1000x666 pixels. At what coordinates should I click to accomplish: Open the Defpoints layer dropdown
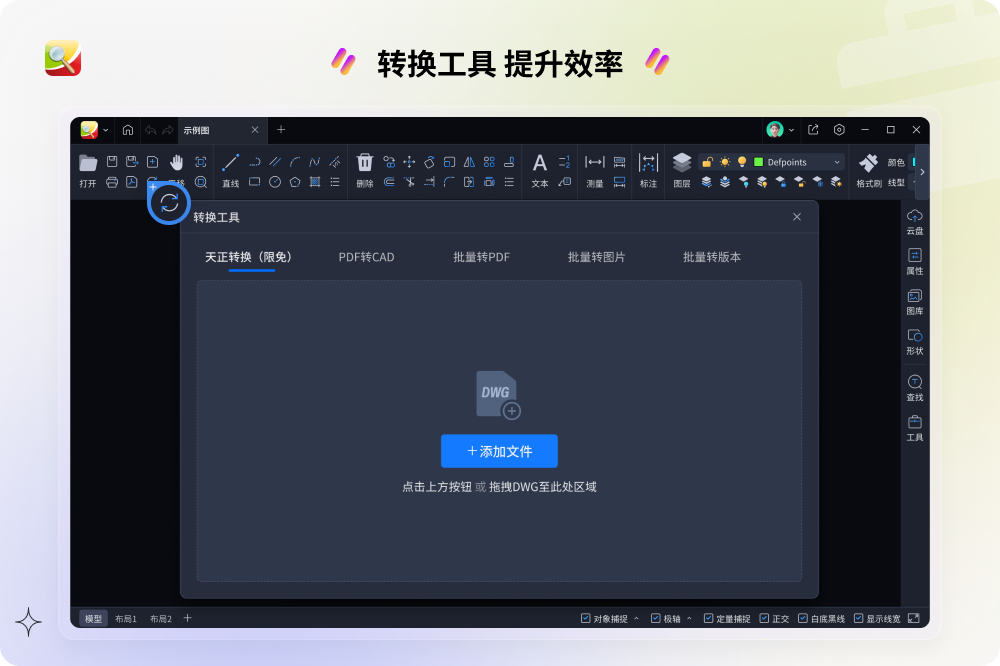pos(837,161)
